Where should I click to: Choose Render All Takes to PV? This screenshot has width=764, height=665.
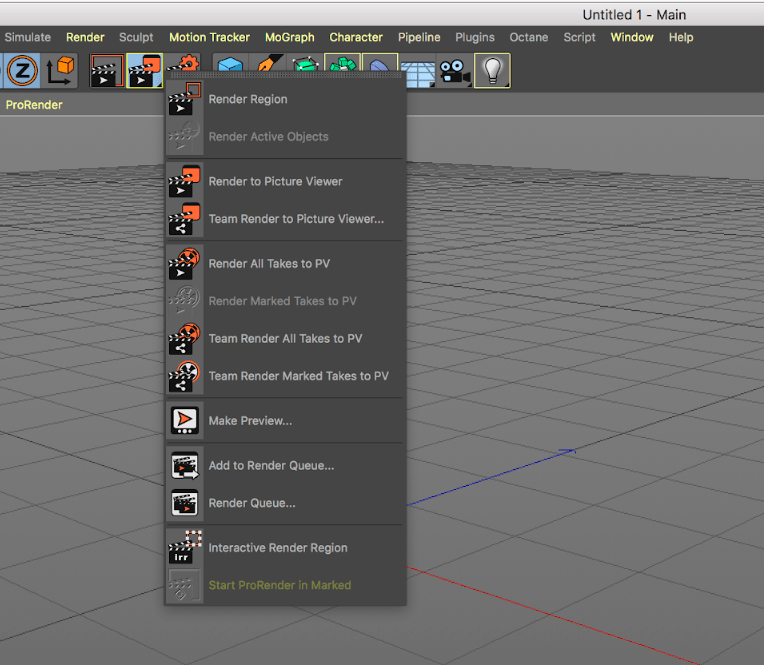coord(268,264)
